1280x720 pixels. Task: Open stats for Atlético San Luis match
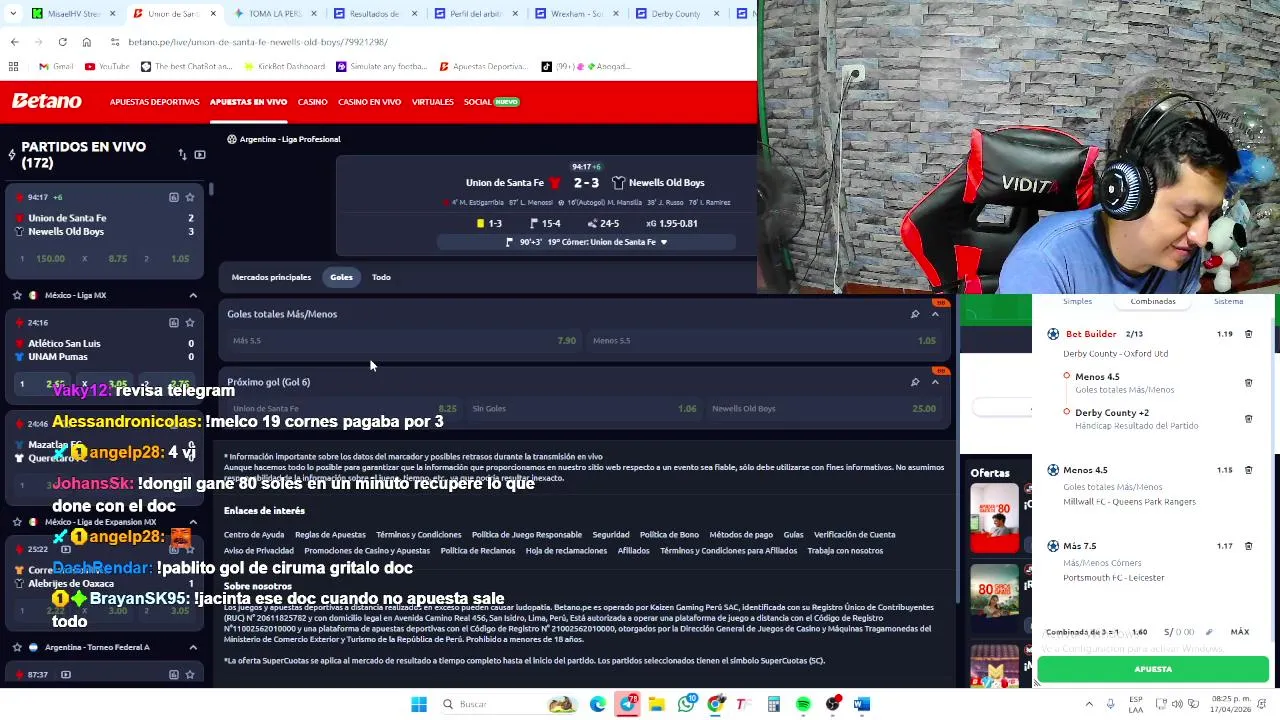click(x=173, y=322)
